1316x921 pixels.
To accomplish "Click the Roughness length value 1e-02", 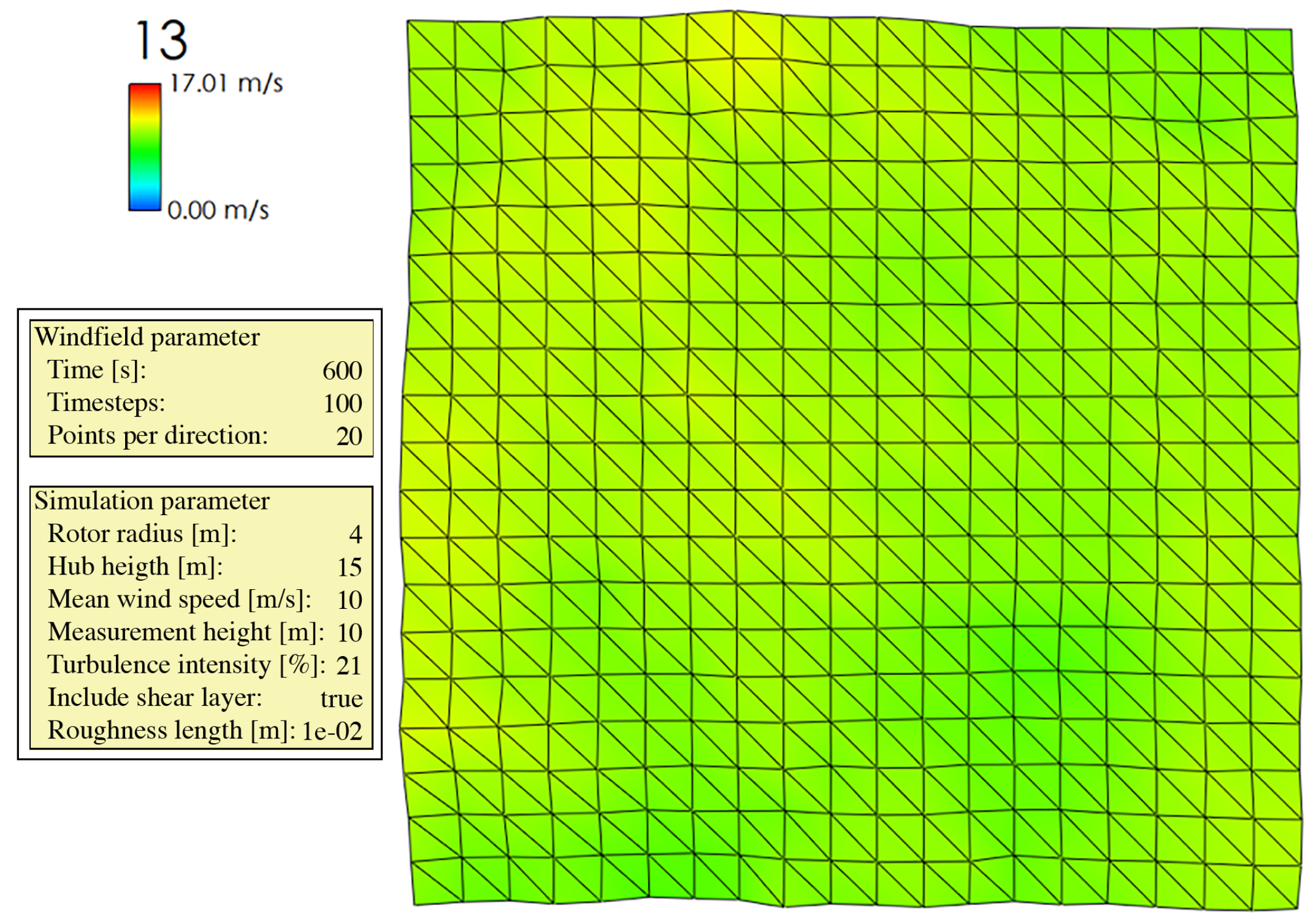I will click(332, 732).
